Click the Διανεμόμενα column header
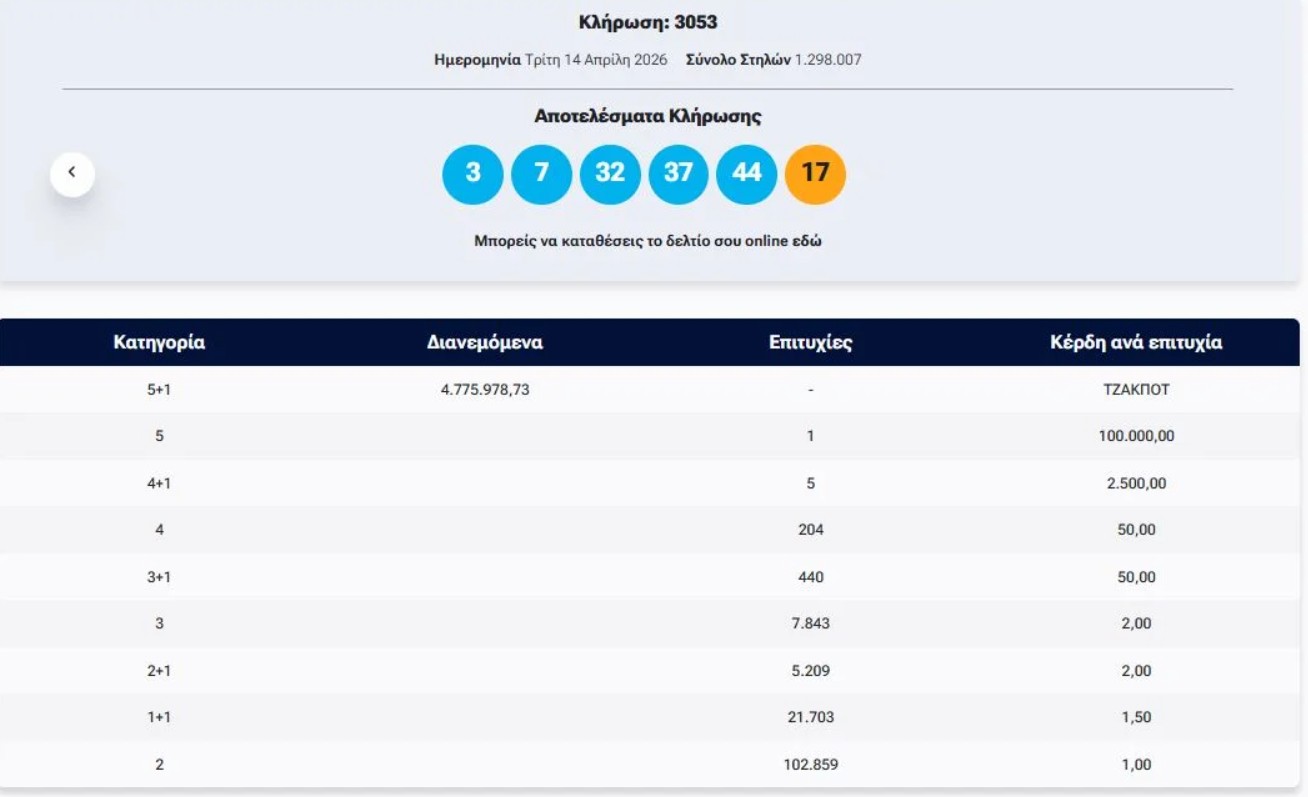This screenshot has height=797, width=1308. [x=485, y=343]
